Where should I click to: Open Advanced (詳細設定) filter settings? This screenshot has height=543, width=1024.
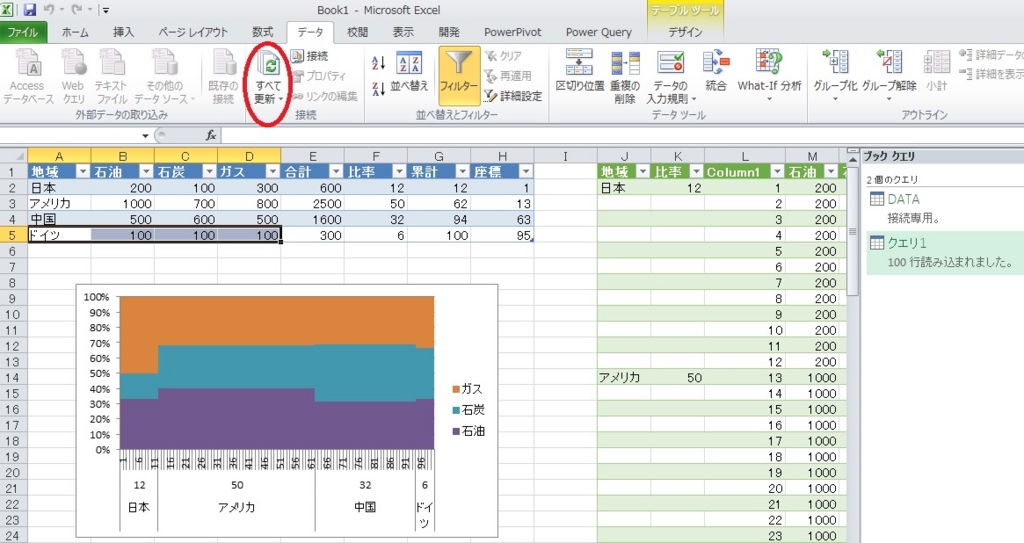513,96
